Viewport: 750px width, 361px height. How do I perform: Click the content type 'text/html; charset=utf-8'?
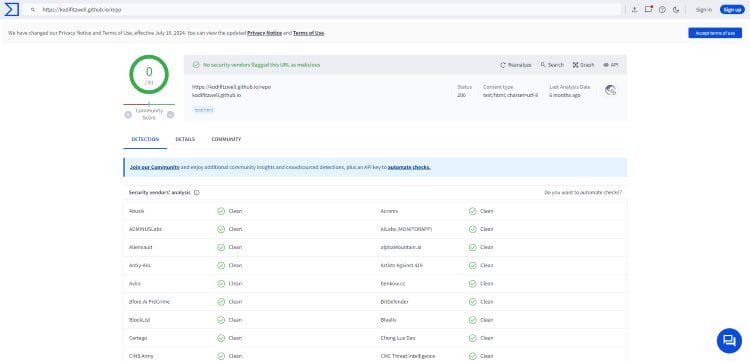510,95
